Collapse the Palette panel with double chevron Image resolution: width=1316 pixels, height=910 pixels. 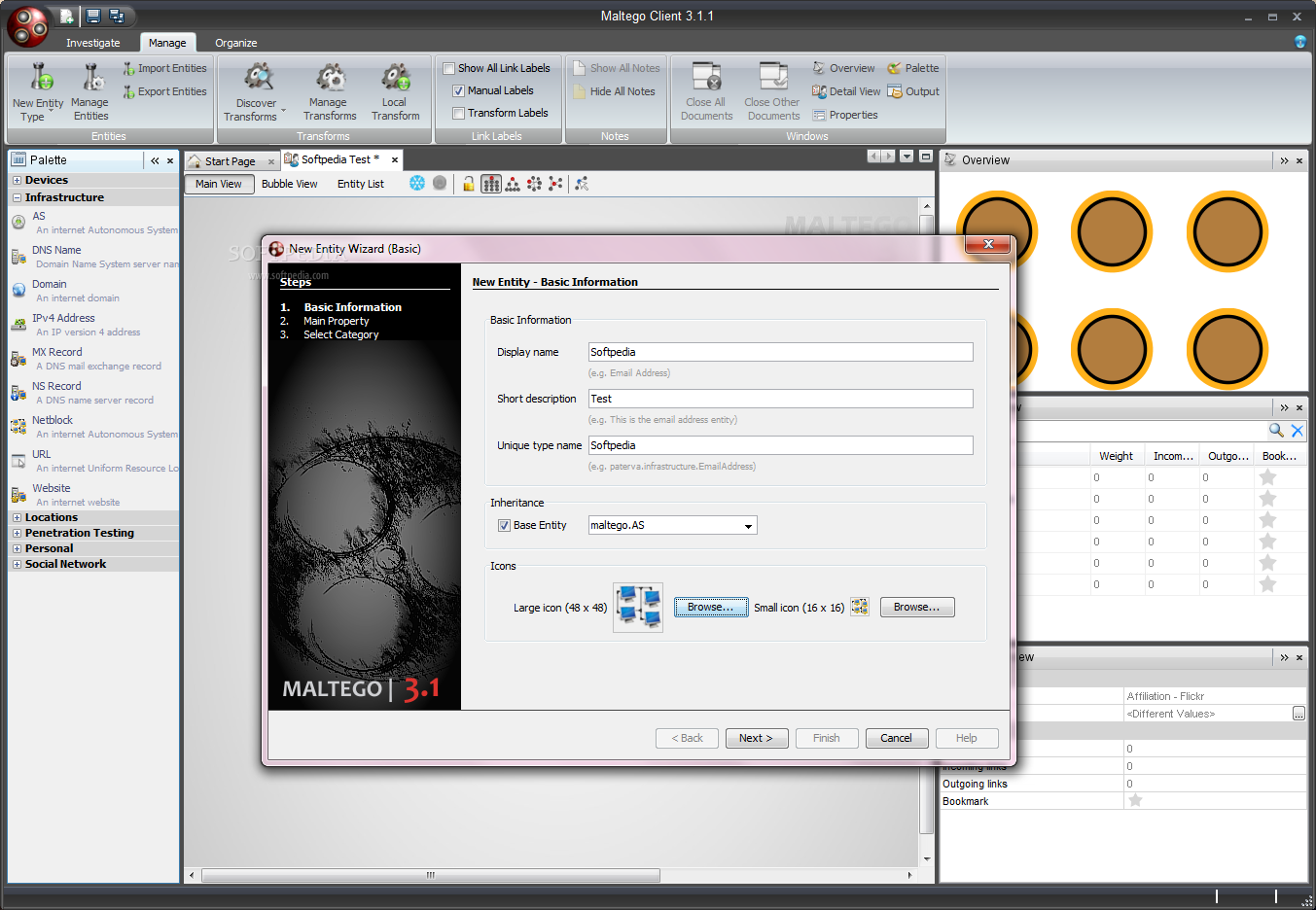click(155, 160)
